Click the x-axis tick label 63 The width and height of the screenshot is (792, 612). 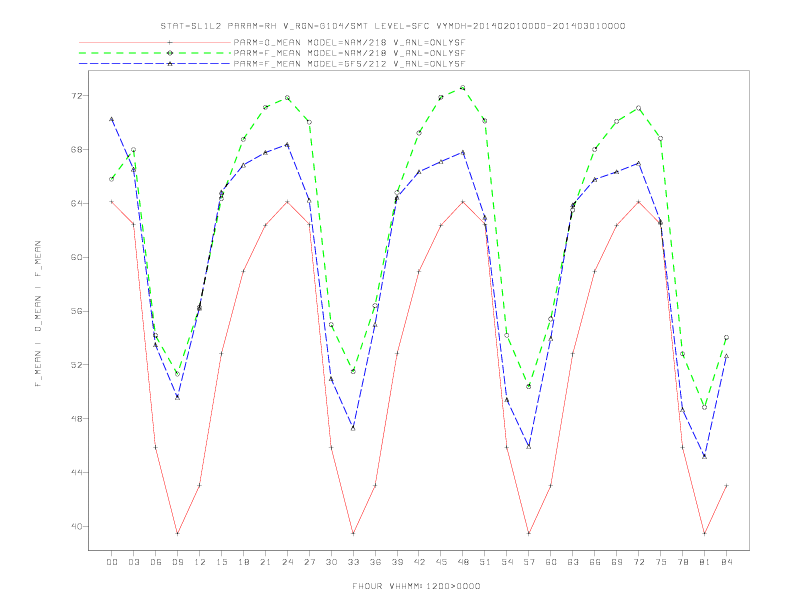[573, 562]
